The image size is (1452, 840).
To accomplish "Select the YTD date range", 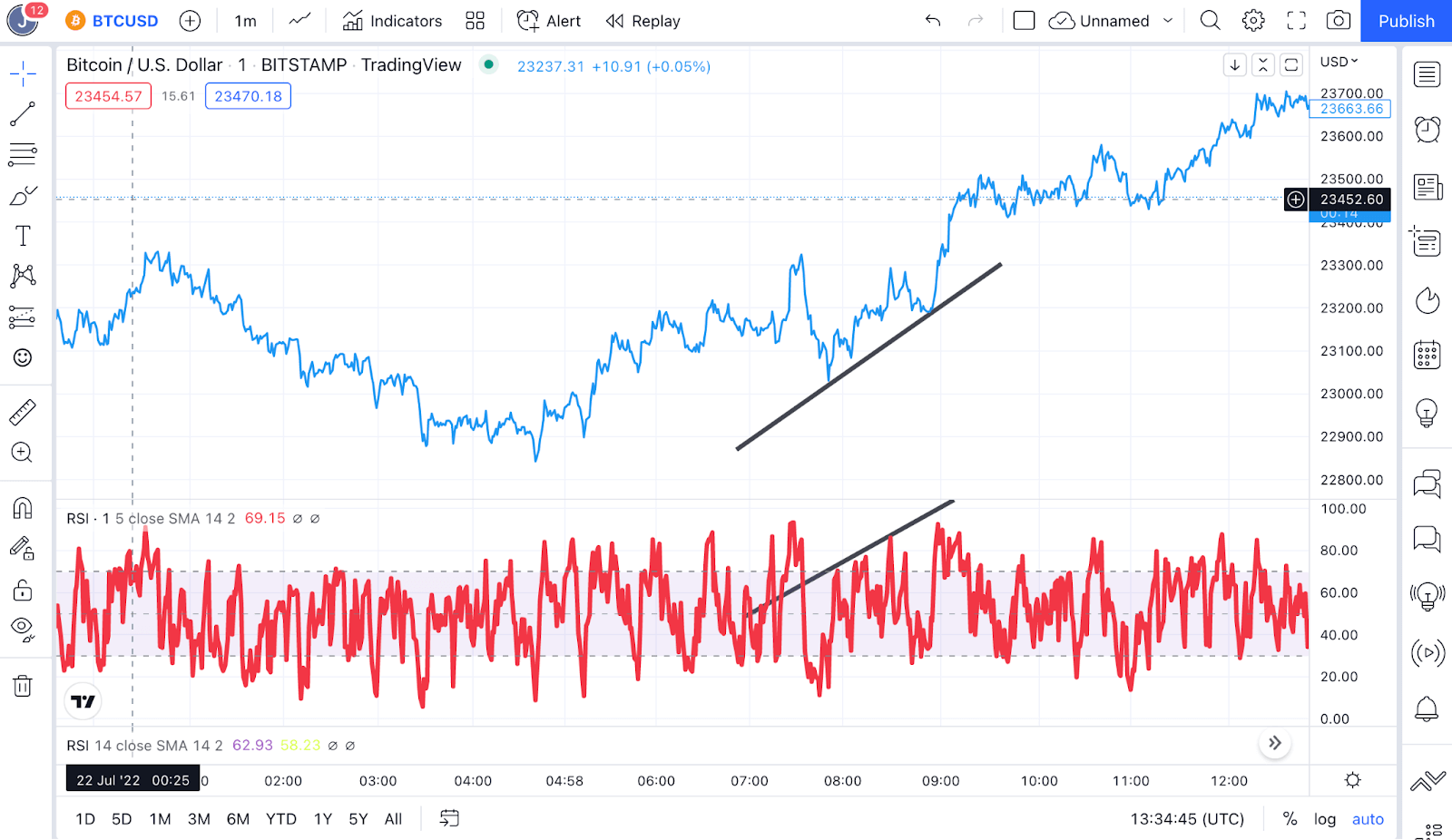I will (281, 819).
